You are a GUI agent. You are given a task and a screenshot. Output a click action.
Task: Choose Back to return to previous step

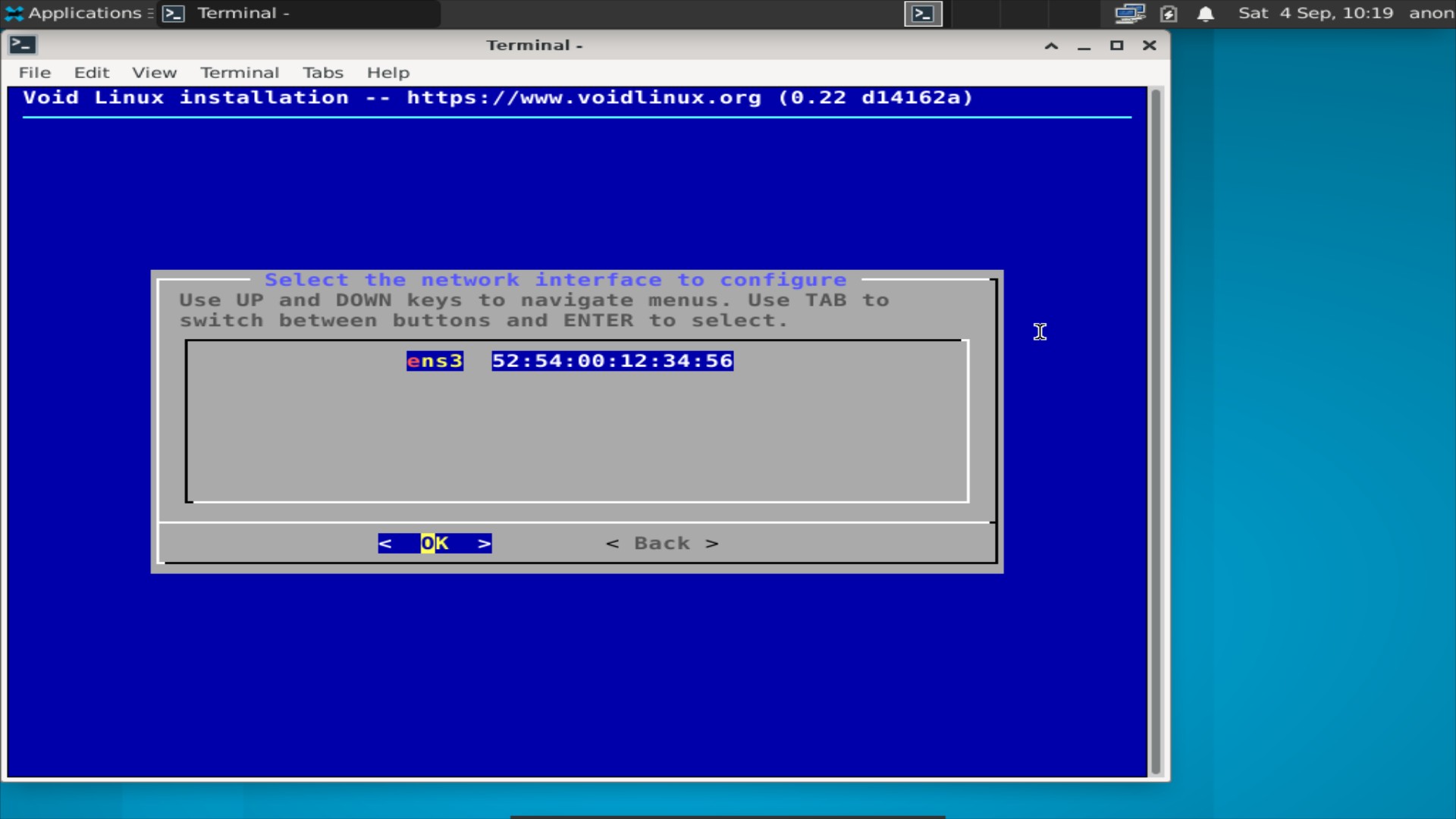click(661, 543)
